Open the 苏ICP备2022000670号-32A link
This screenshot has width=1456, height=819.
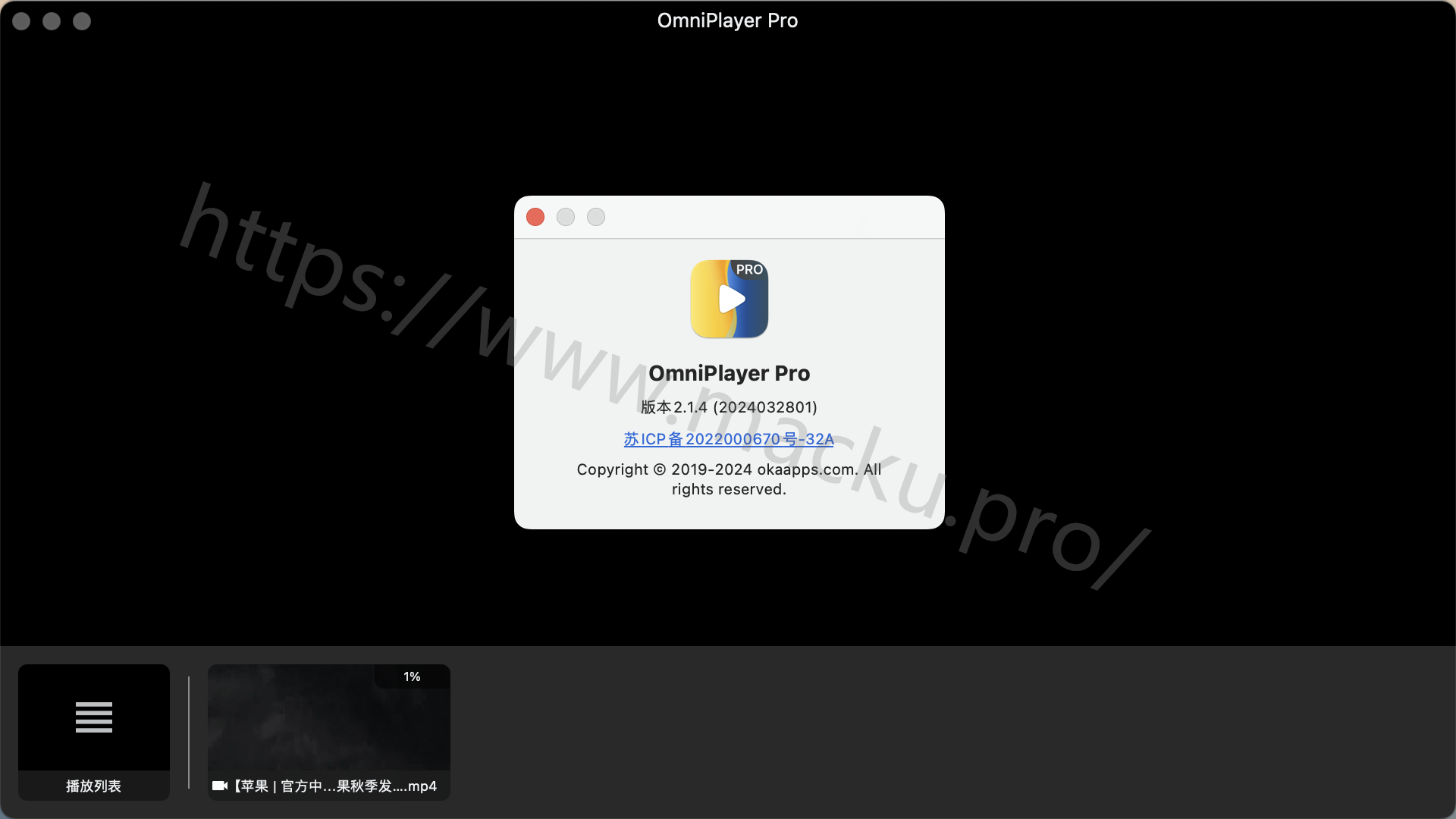pyautogui.click(x=729, y=439)
